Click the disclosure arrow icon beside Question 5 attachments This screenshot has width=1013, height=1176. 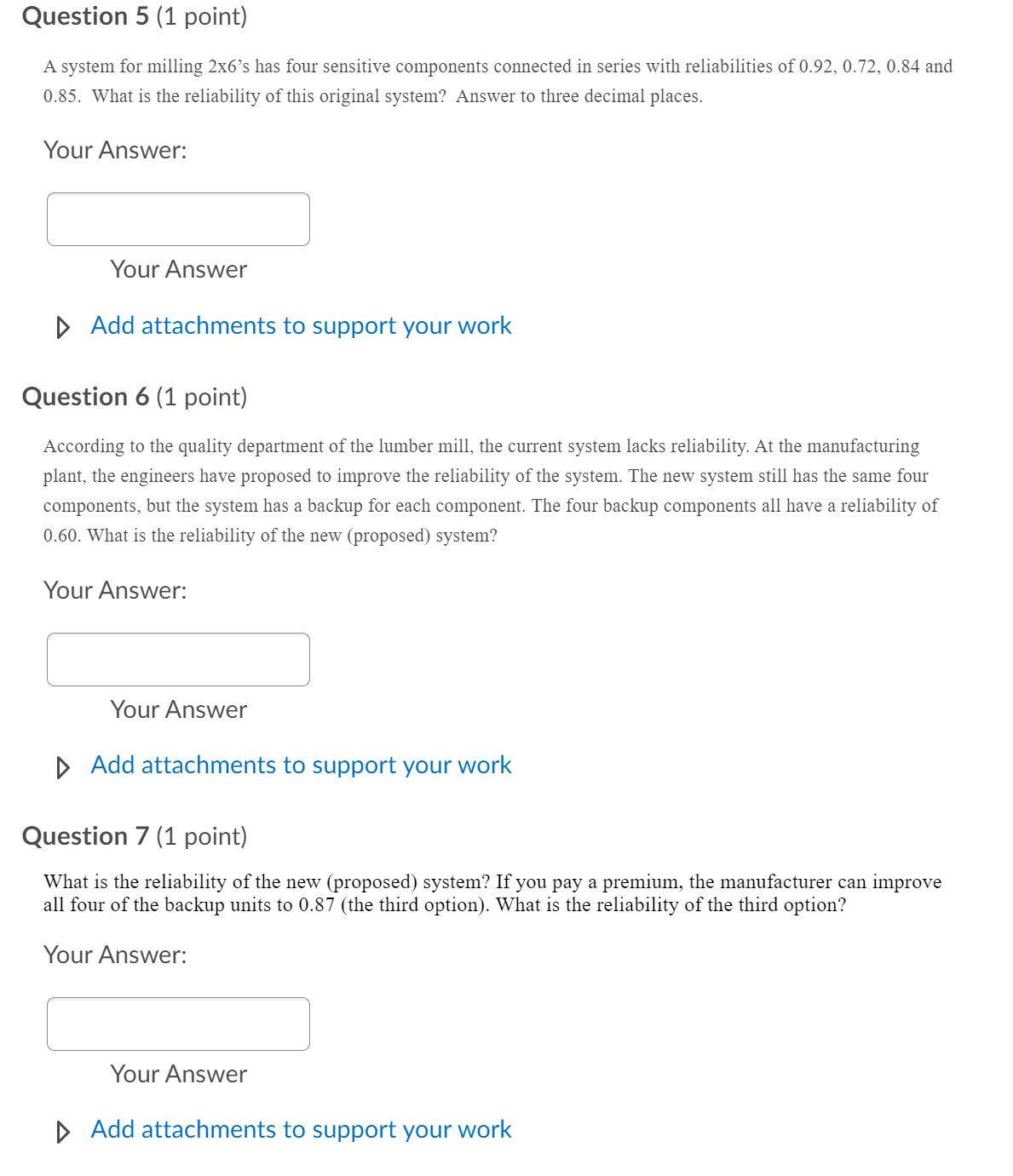pyautogui.click(x=62, y=327)
